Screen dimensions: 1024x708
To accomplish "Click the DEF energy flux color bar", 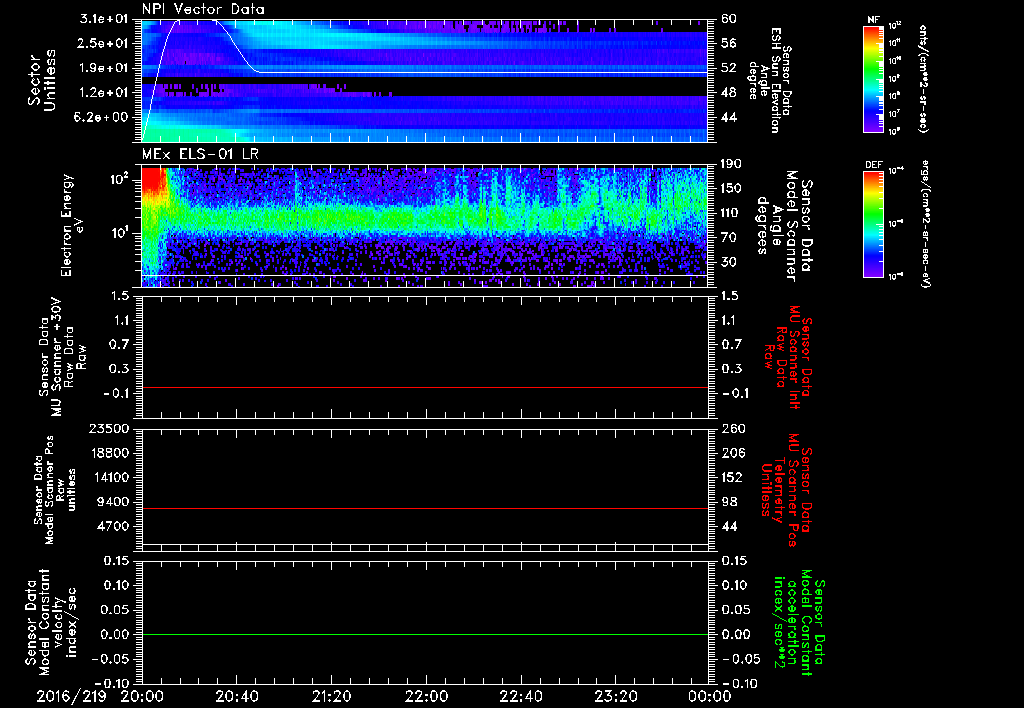I will click(x=874, y=223).
